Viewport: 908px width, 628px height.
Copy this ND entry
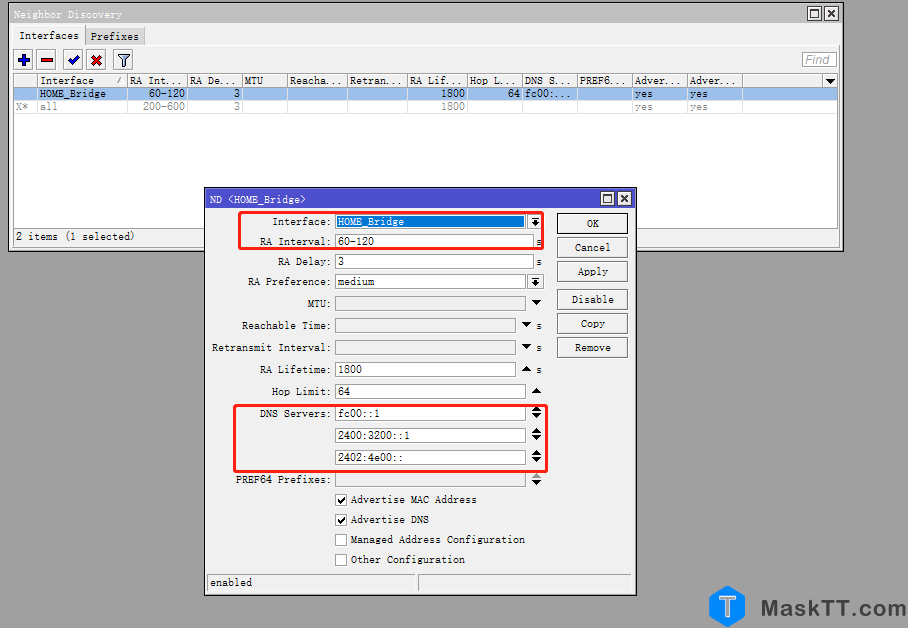point(592,324)
